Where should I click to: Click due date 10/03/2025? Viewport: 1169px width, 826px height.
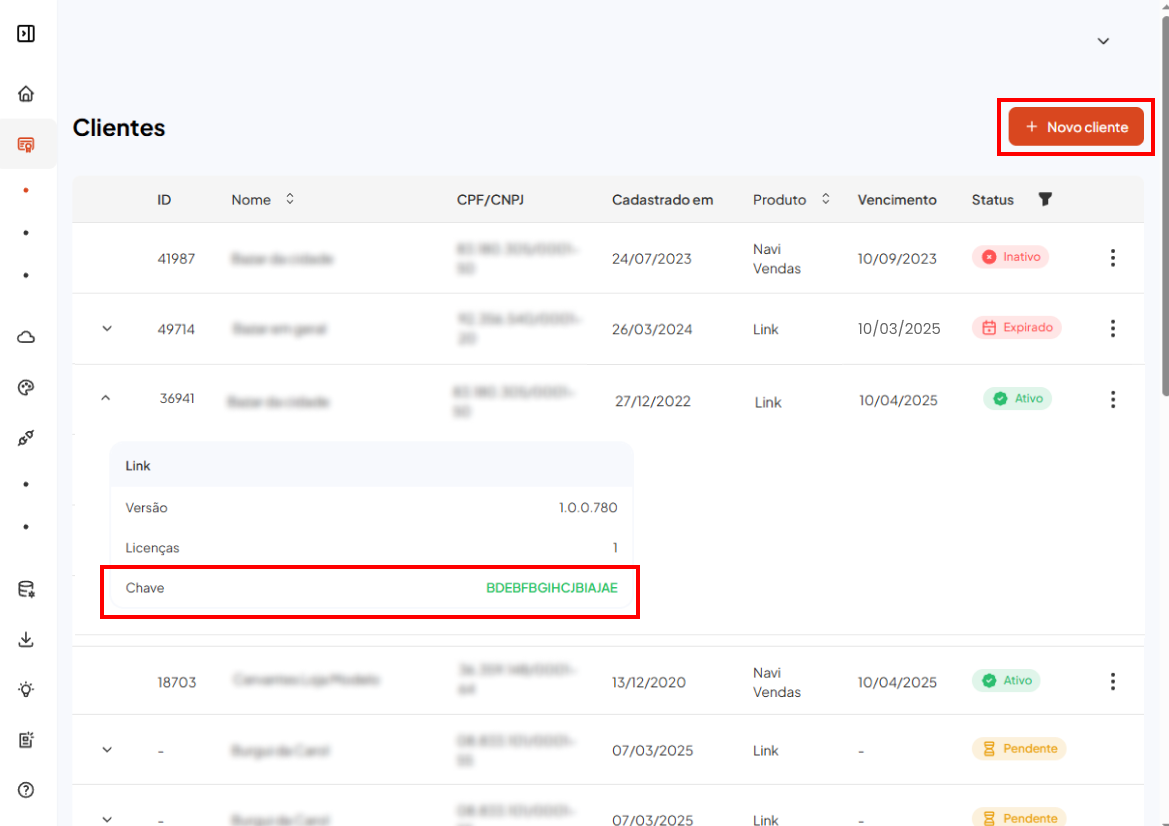898,328
